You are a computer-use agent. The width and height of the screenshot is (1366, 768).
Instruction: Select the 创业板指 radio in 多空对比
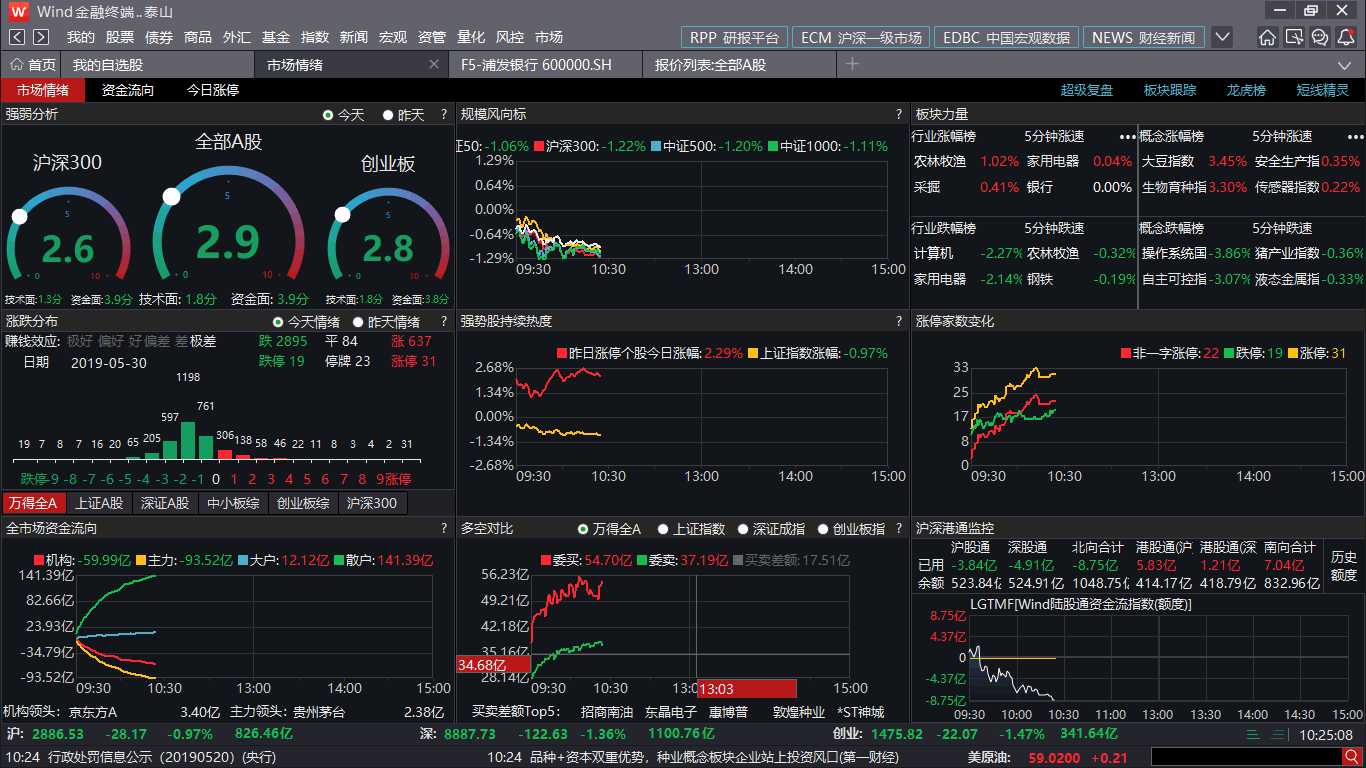click(x=823, y=529)
